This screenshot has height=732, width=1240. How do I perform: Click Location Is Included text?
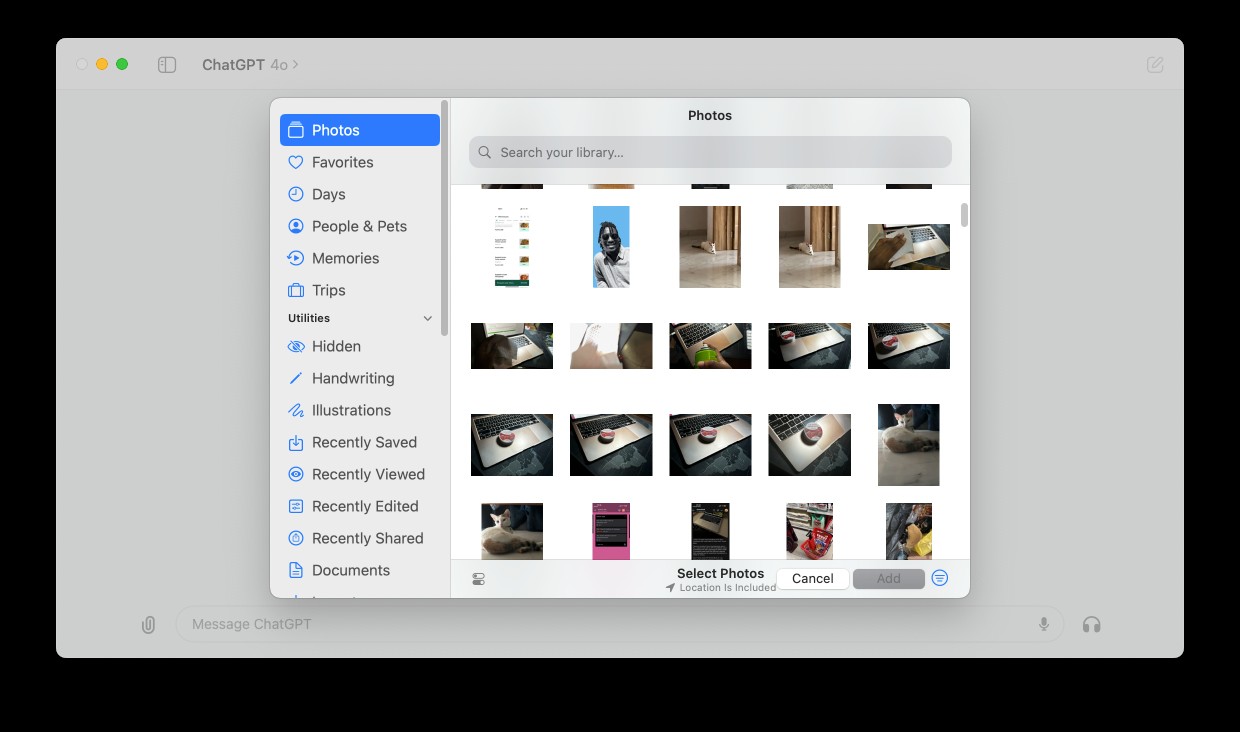(x=728, y=588)
